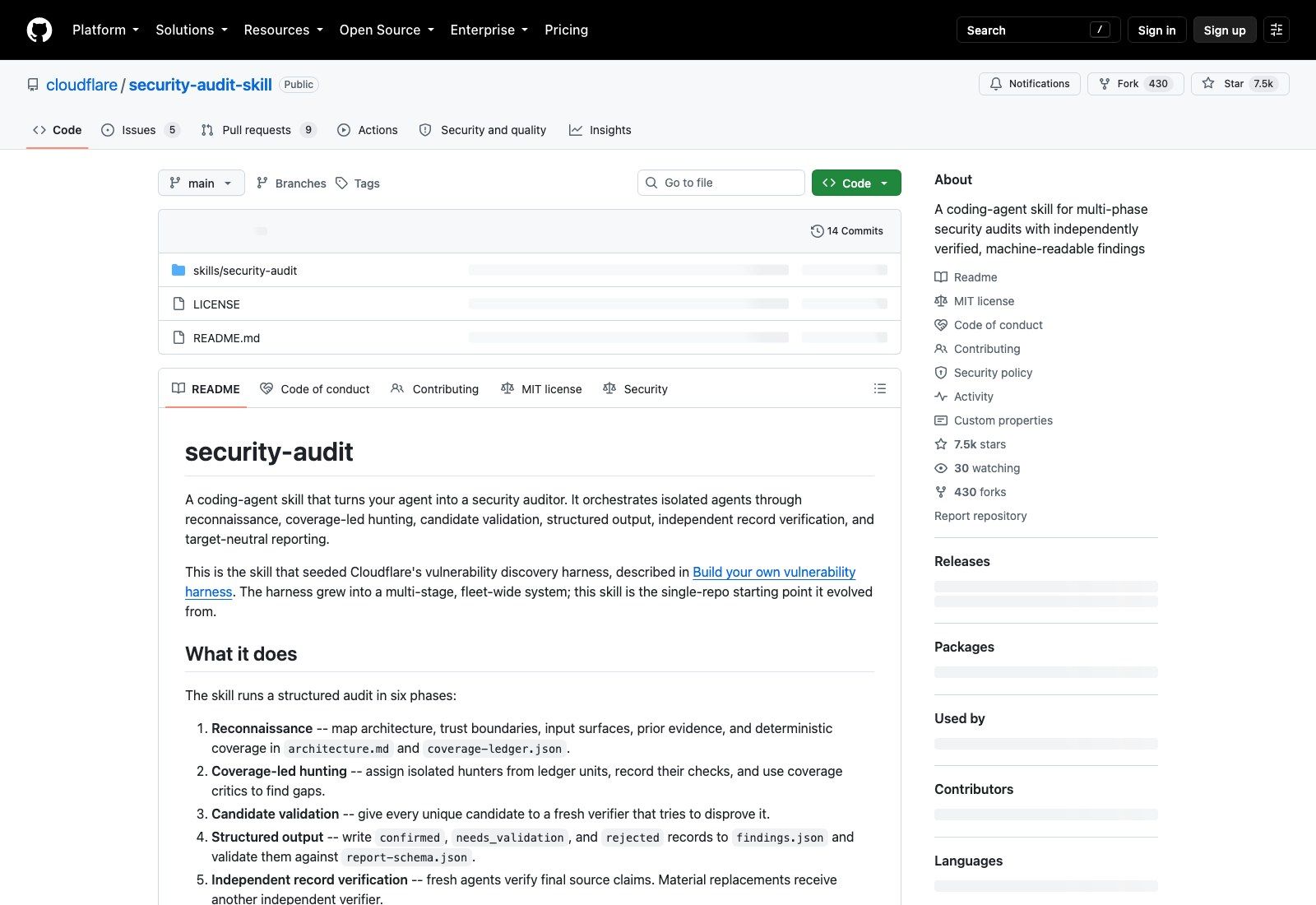Open the README outline list icon
1316x905 pixels.
point(880,388)
